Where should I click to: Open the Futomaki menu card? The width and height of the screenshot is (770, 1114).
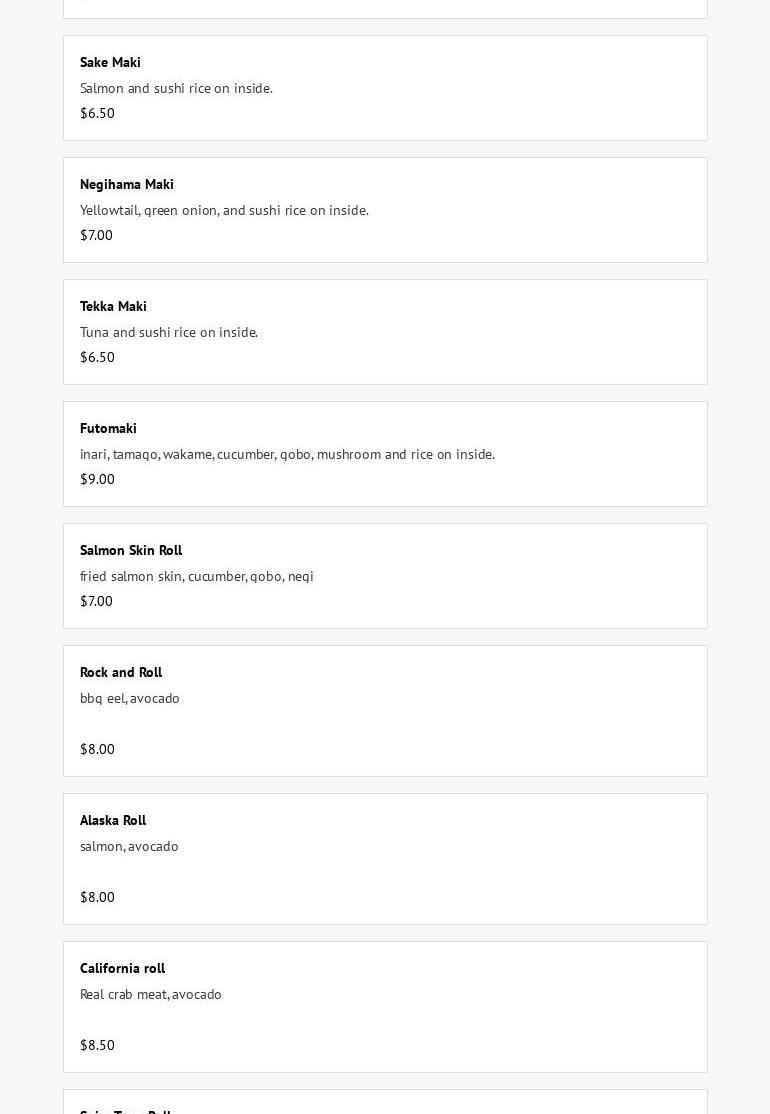click(108, 428)
